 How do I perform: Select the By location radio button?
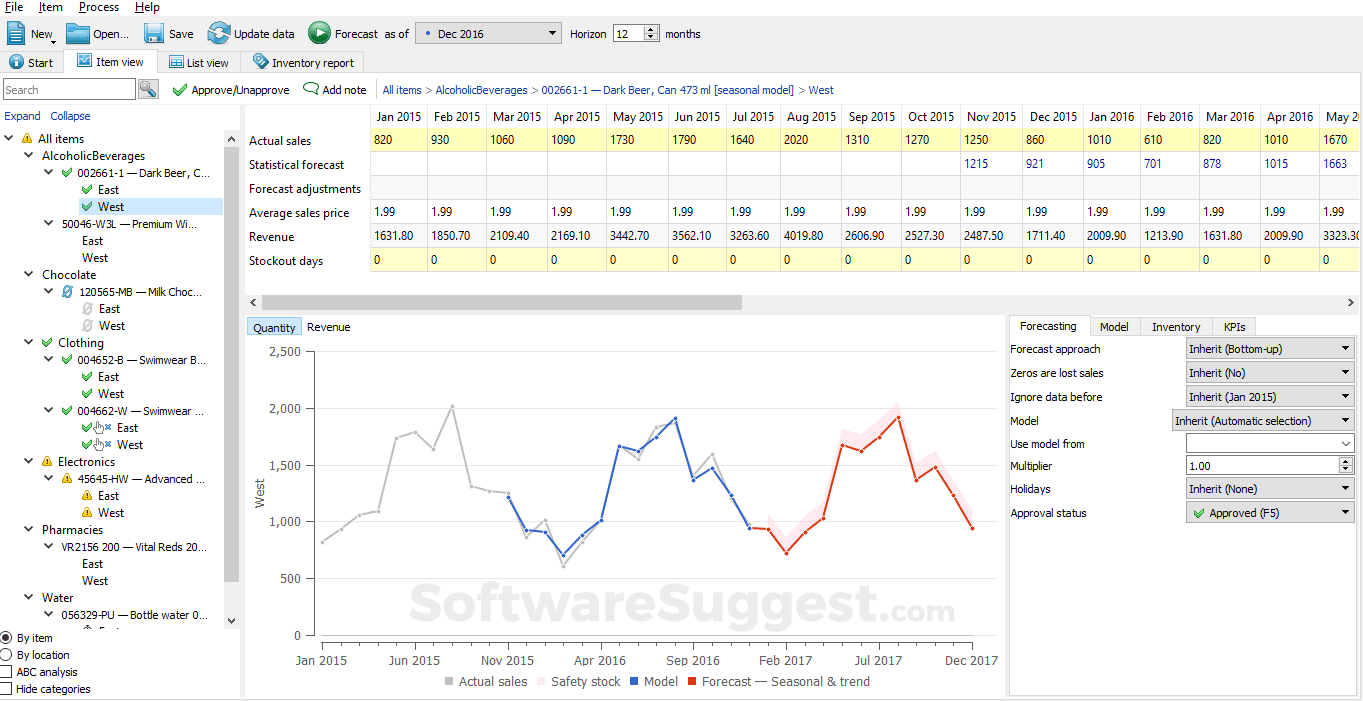[x=6, y=655]
